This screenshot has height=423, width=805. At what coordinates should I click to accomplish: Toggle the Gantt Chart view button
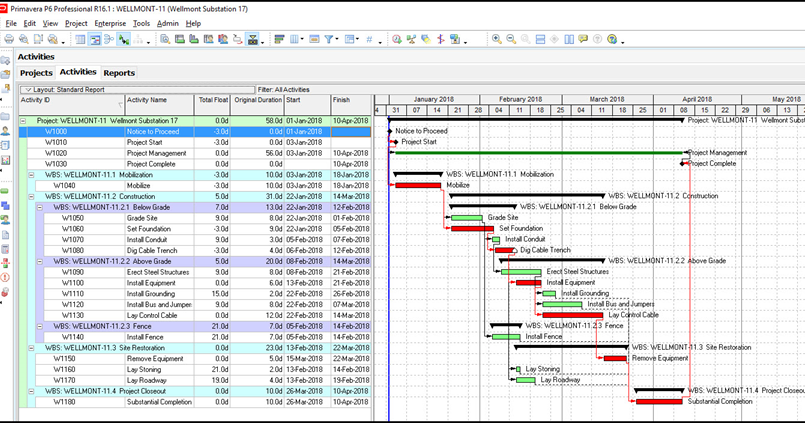point(95,40)
